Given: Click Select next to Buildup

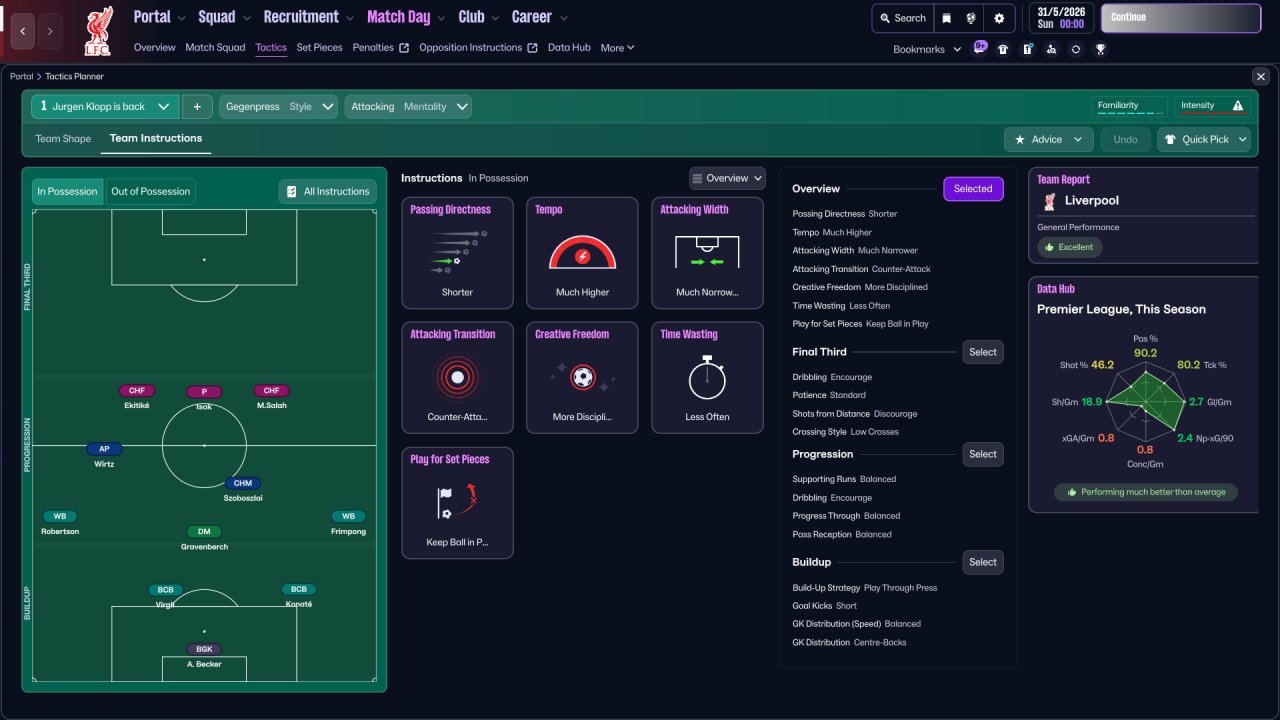Looking at the screenshot, I should [983, 562].
